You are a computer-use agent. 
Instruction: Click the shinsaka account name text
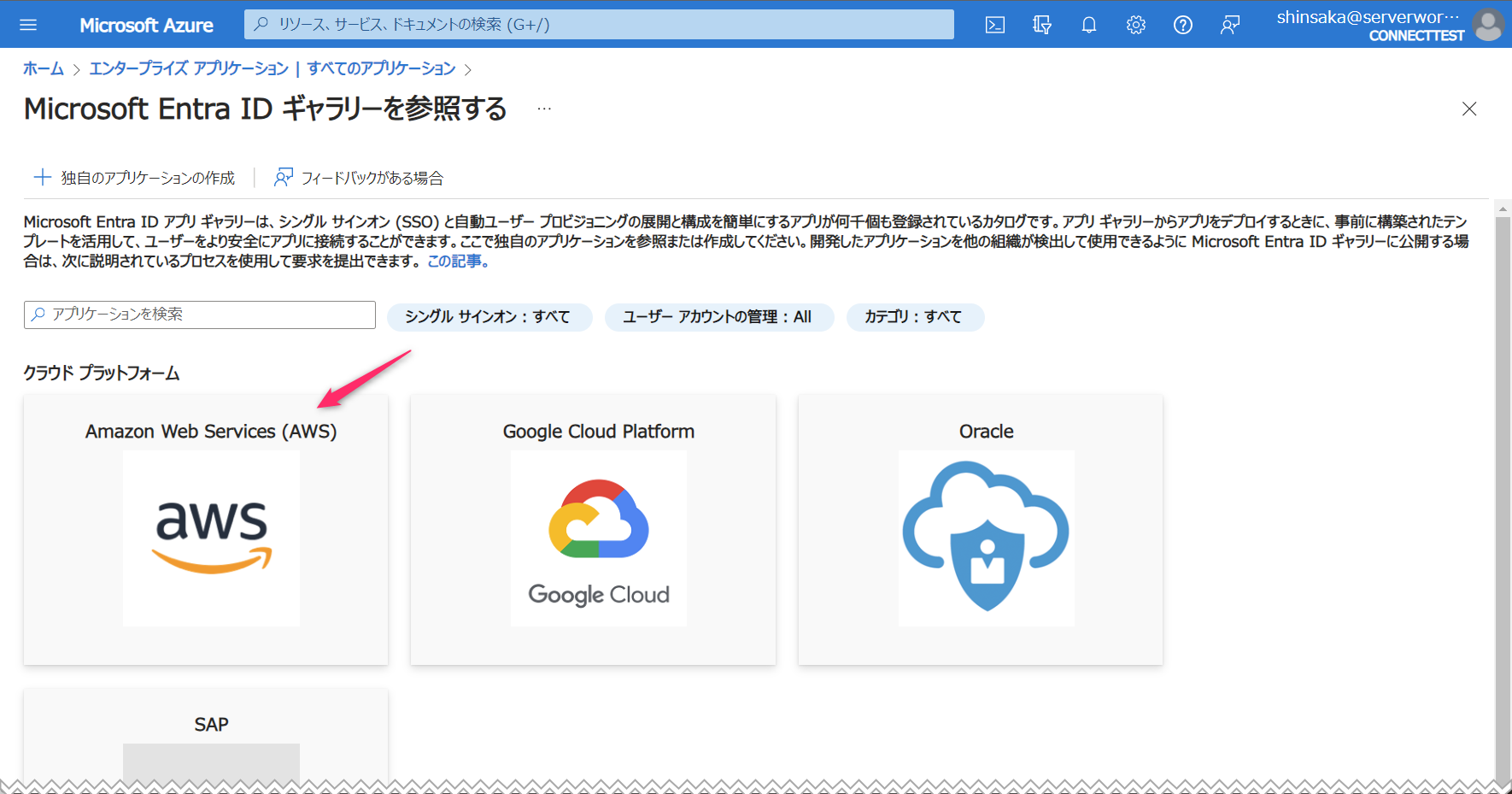pyautogui.click(x=1368, y=17)
